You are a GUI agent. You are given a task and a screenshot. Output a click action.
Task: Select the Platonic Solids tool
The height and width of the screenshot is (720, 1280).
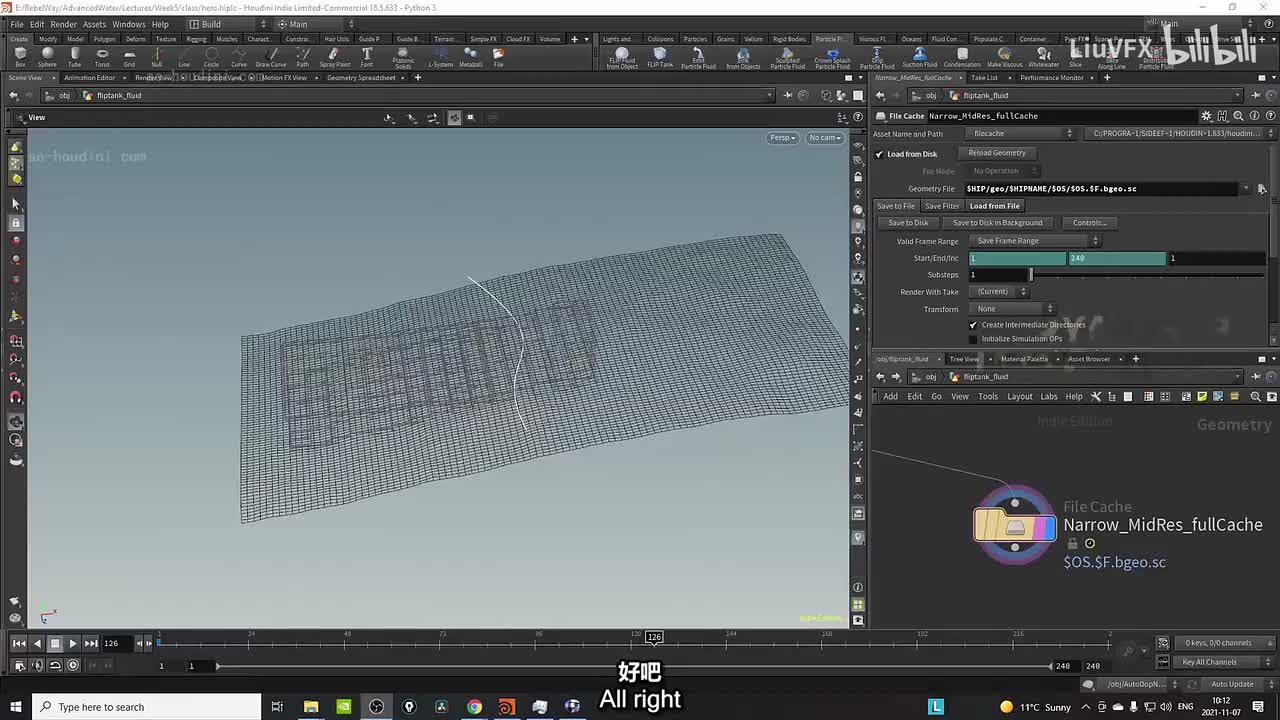click(403, 58)
